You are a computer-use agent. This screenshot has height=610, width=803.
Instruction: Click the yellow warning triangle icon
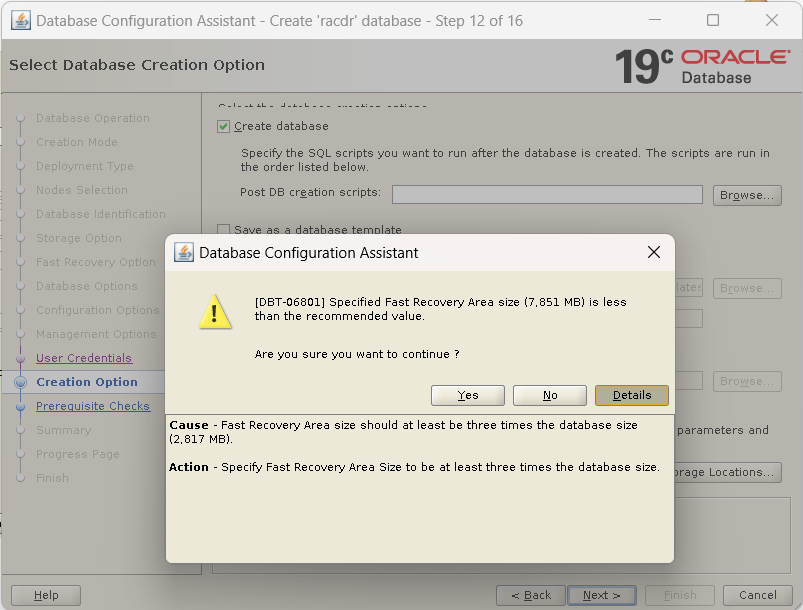(215, 311)
